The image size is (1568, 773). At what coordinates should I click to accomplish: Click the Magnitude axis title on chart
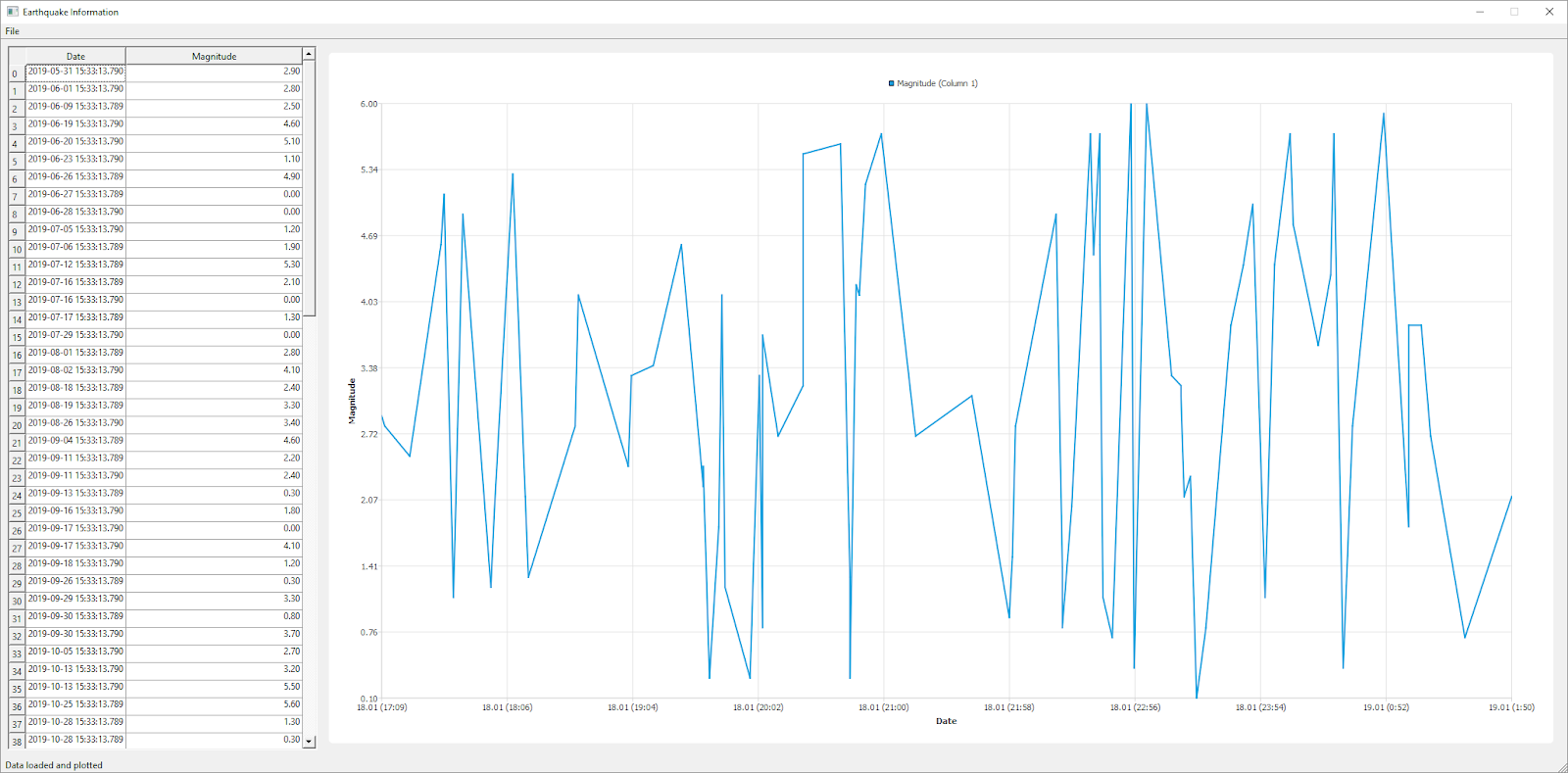click(351, 401)
